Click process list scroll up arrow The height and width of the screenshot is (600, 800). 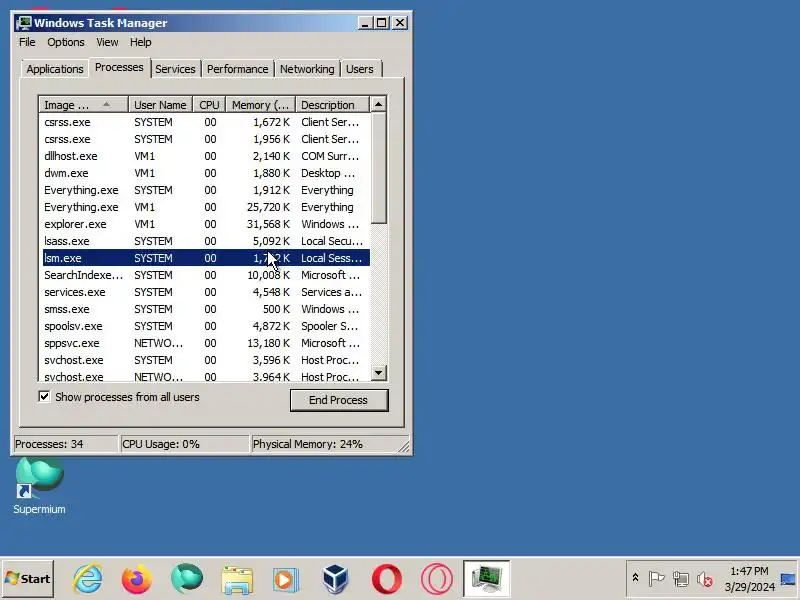pyautogui.click(x=378, y=105)
